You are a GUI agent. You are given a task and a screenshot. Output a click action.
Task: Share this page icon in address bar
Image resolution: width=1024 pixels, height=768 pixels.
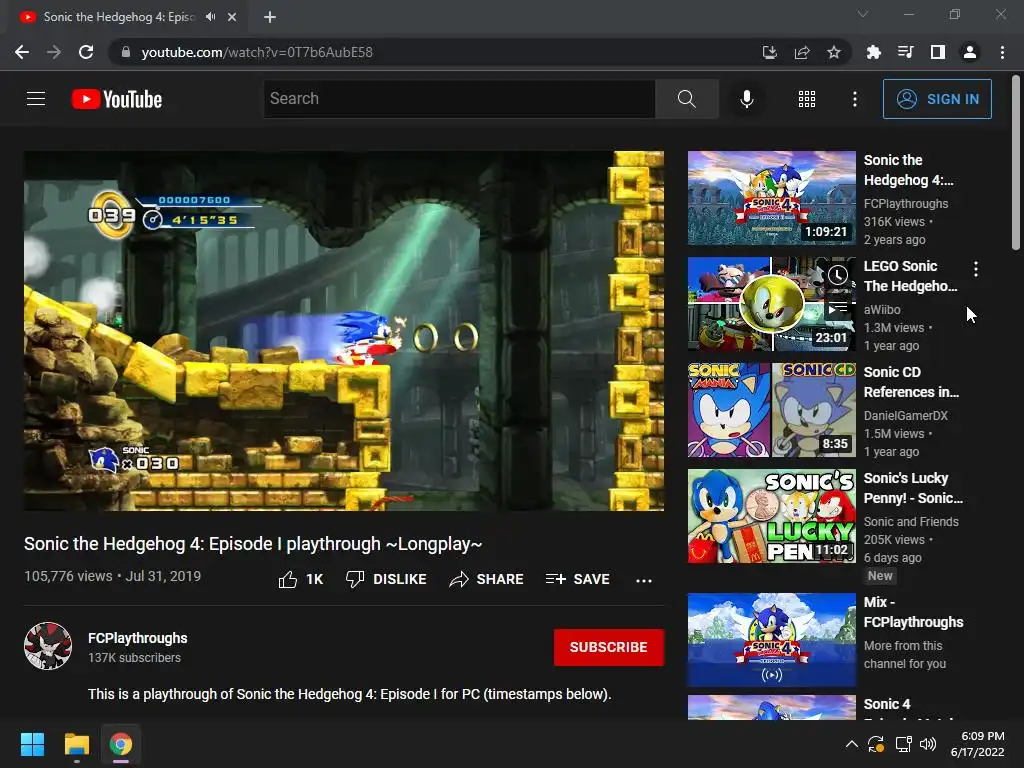click(x=801, y=52)
